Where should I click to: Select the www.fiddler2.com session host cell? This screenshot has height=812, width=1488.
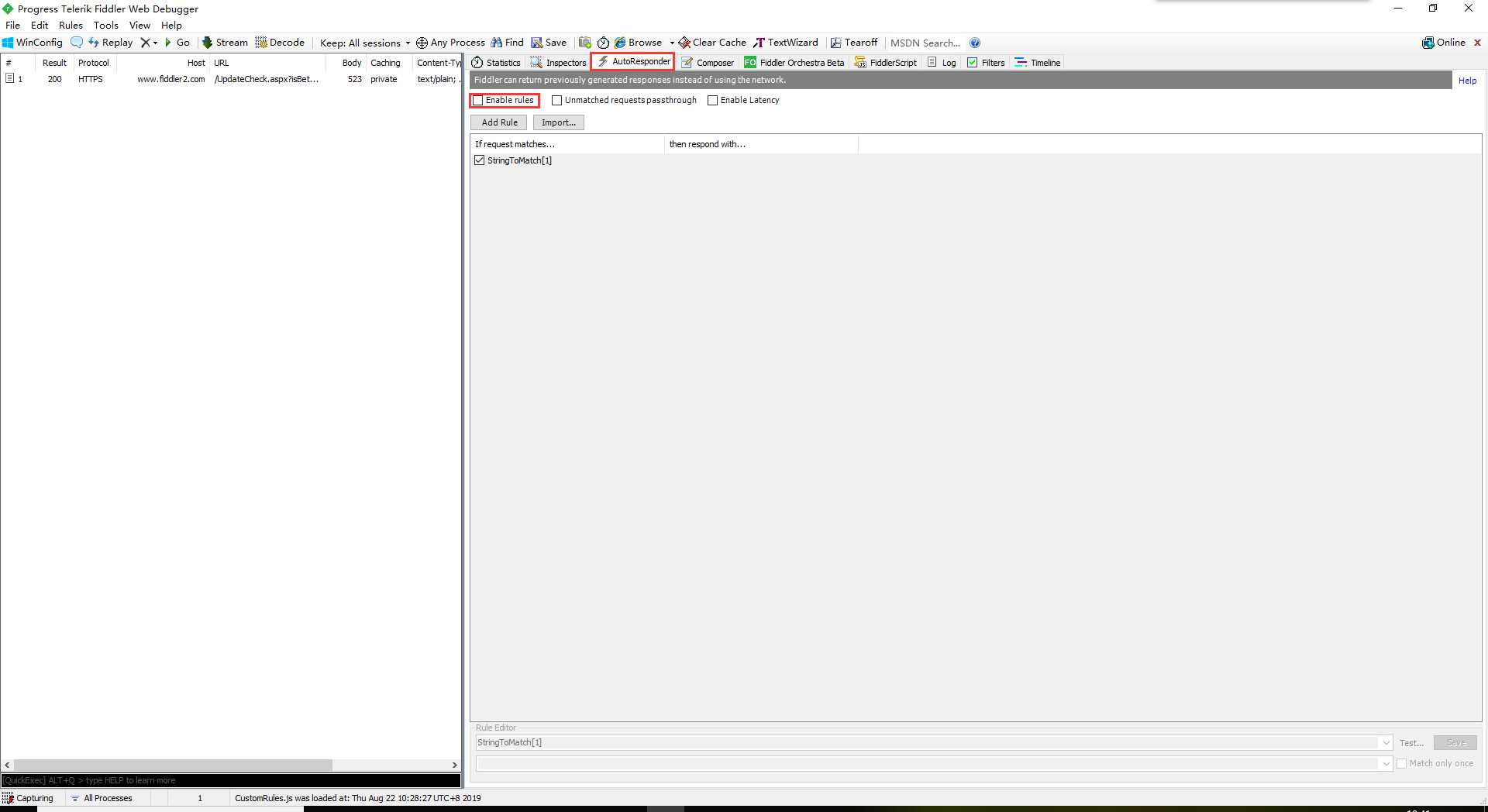[x=170, y=79]
